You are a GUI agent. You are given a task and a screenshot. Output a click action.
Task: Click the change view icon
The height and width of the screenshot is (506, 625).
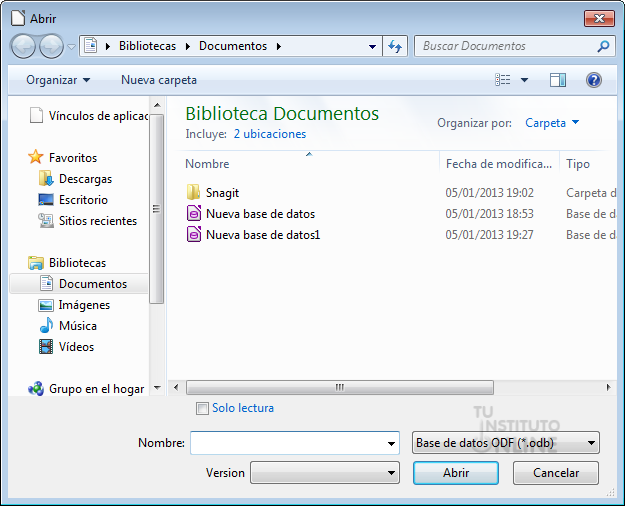pos(503,80)
